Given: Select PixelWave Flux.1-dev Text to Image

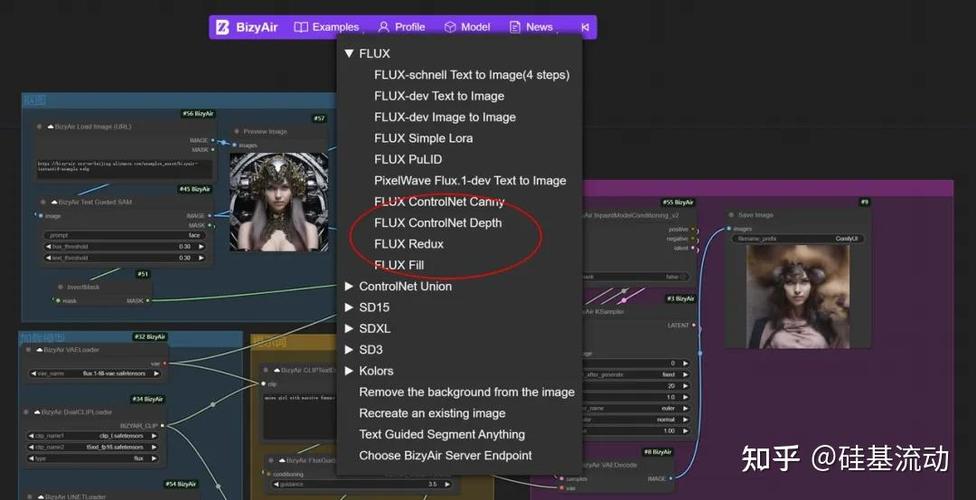Looking at the screenshot, I should pos(470,181).
